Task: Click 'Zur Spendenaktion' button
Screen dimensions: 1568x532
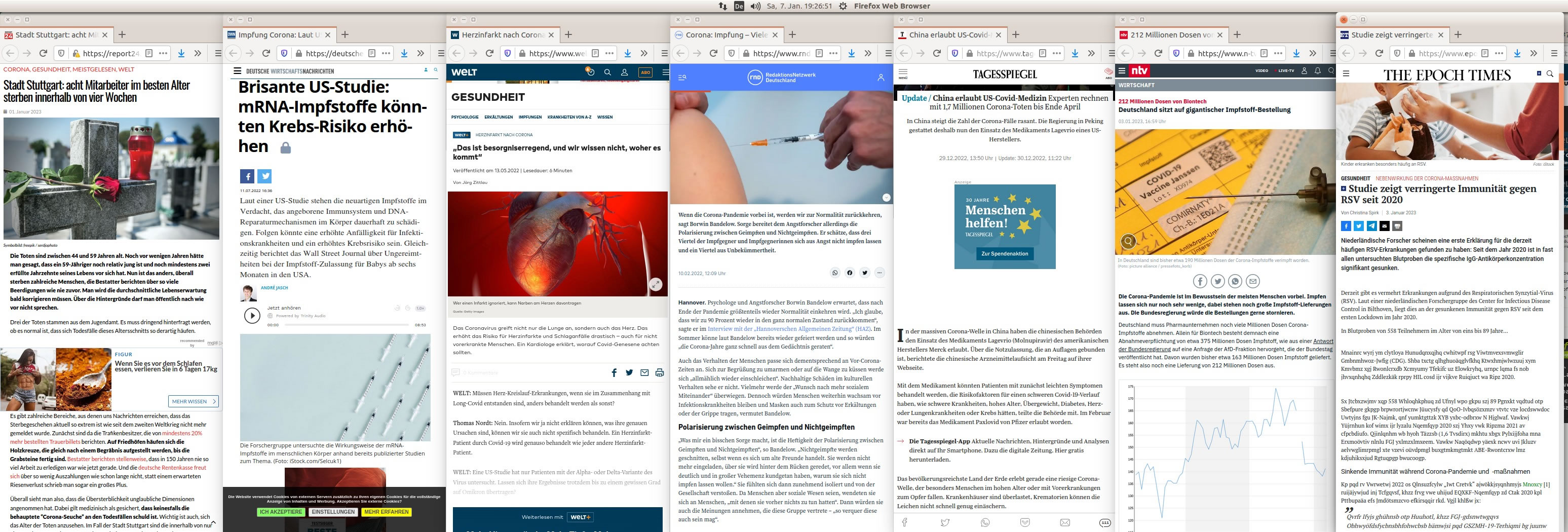Action: (x=1004, y=254)
